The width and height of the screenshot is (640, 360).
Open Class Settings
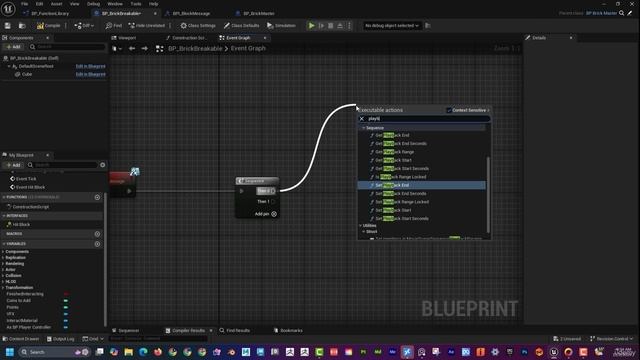coord(198,26)
